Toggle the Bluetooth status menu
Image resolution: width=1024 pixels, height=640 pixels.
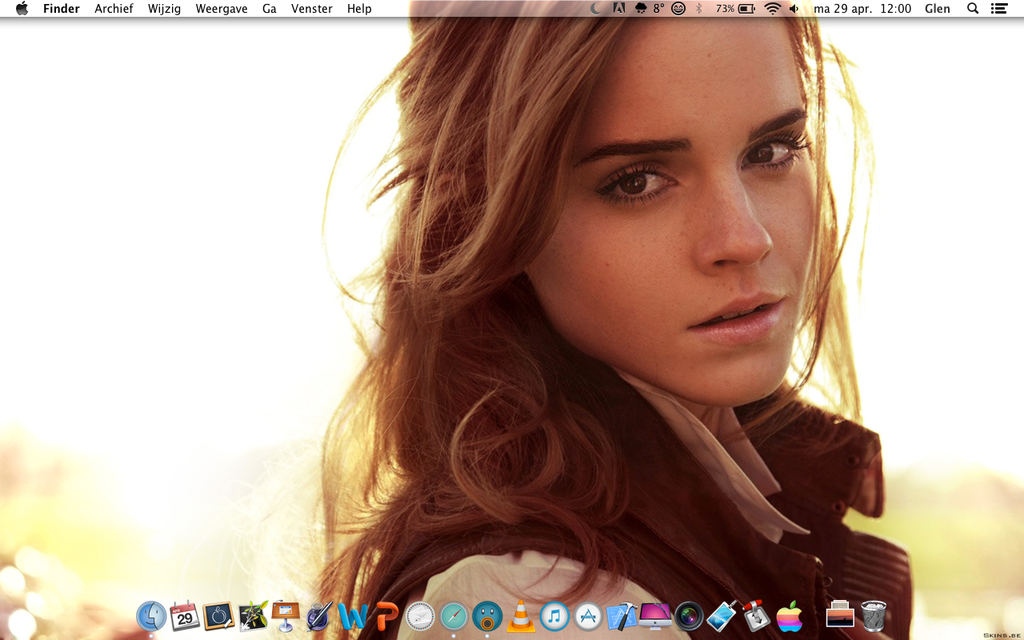point(699,9)
